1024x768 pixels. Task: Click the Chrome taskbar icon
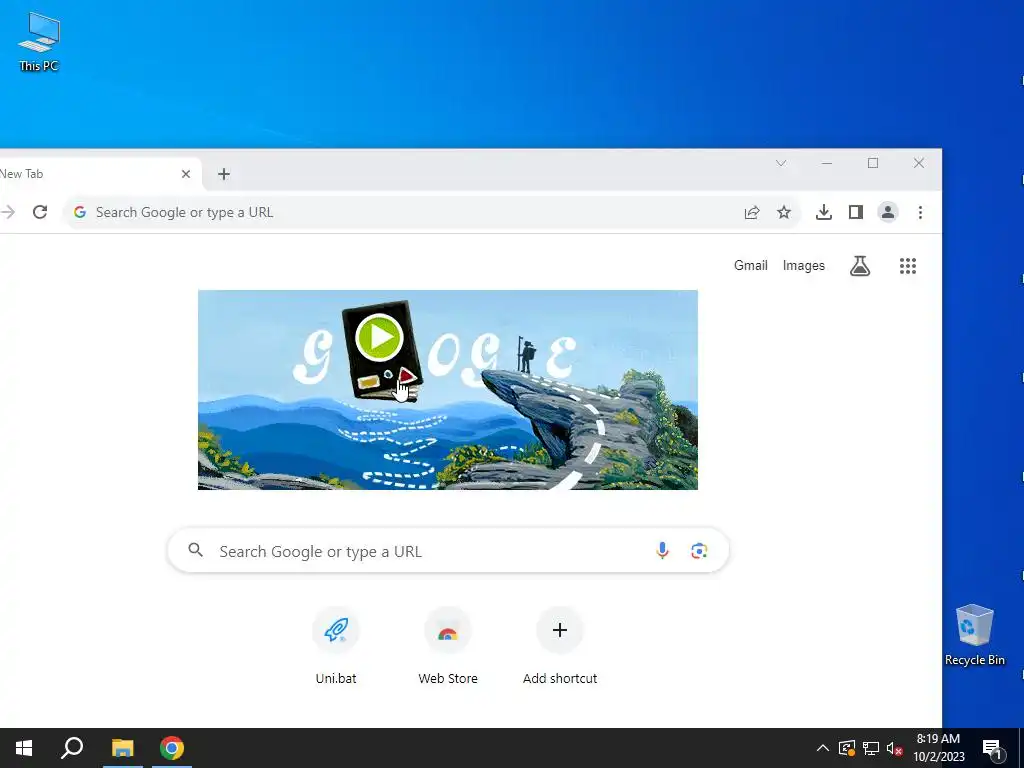click(172, 748)
